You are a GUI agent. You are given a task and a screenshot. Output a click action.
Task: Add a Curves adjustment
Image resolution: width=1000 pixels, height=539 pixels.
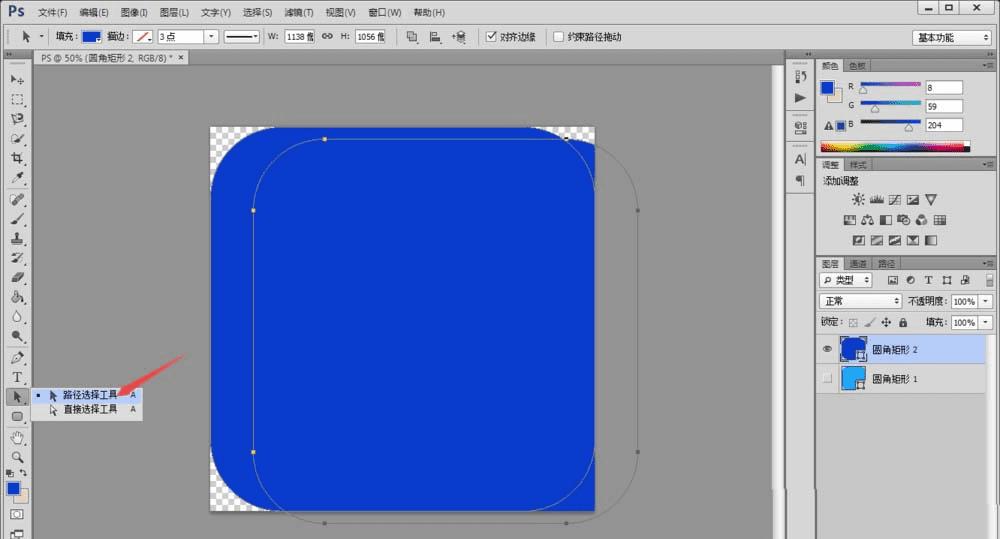pos(895,200)
